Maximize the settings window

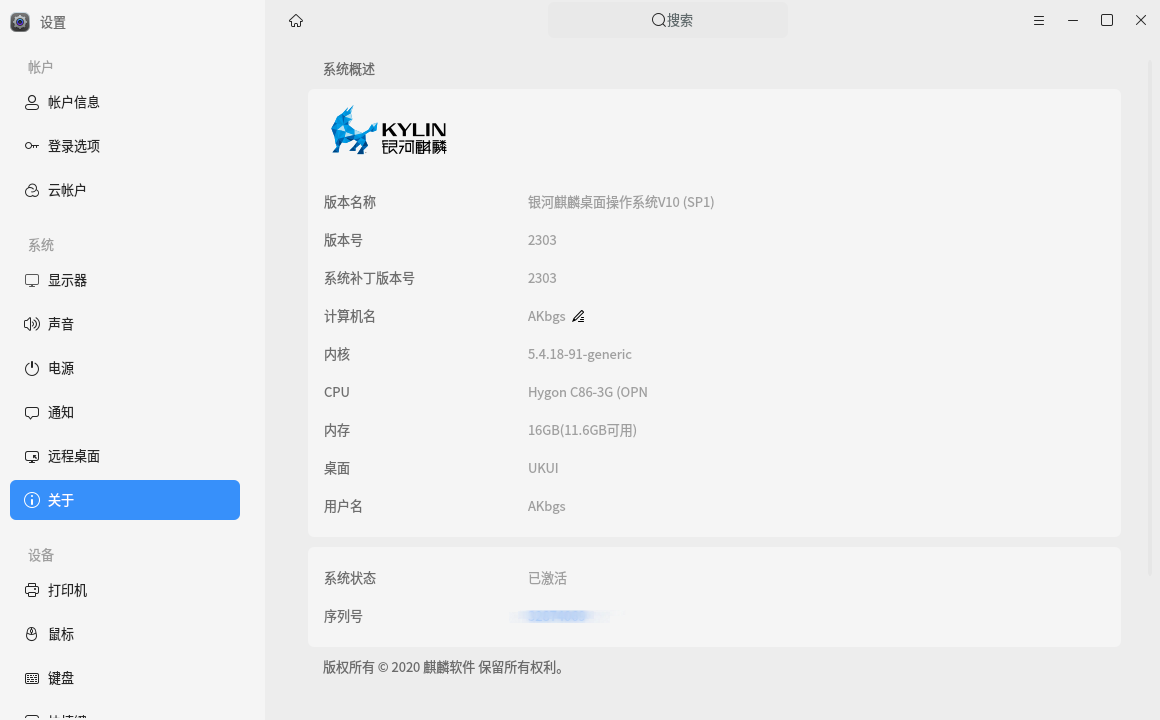pyautogui.click(x=1107, y=21)
